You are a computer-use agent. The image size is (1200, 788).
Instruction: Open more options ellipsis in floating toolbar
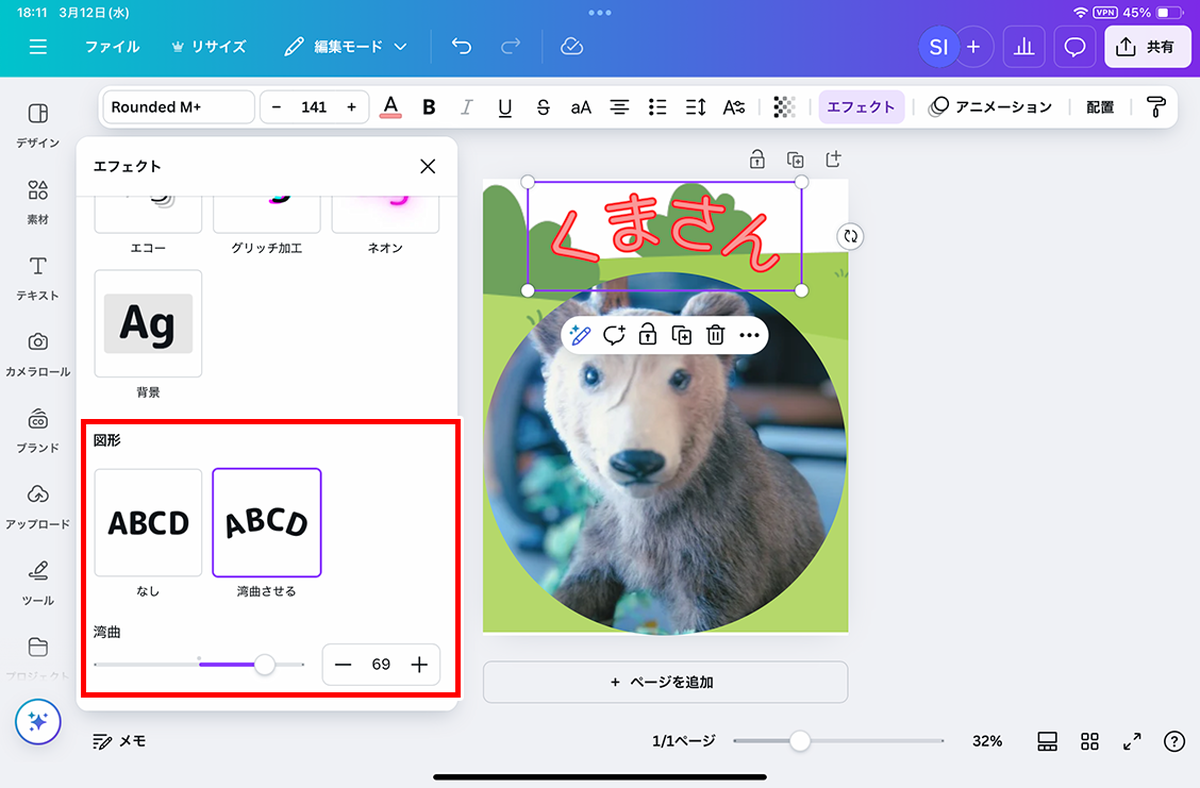tap(749, 335)
